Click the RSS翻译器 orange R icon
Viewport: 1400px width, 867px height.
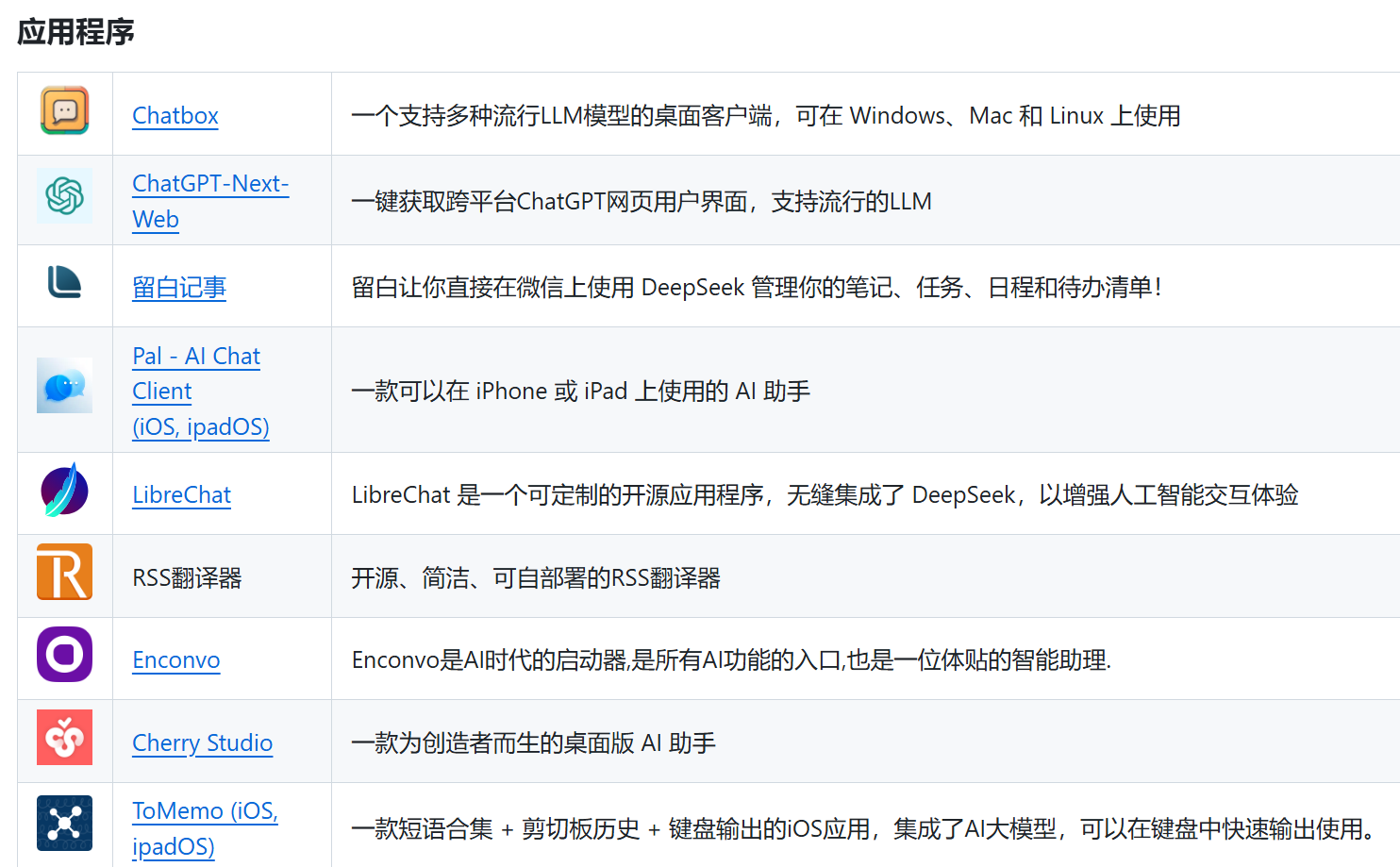[64, 572]
